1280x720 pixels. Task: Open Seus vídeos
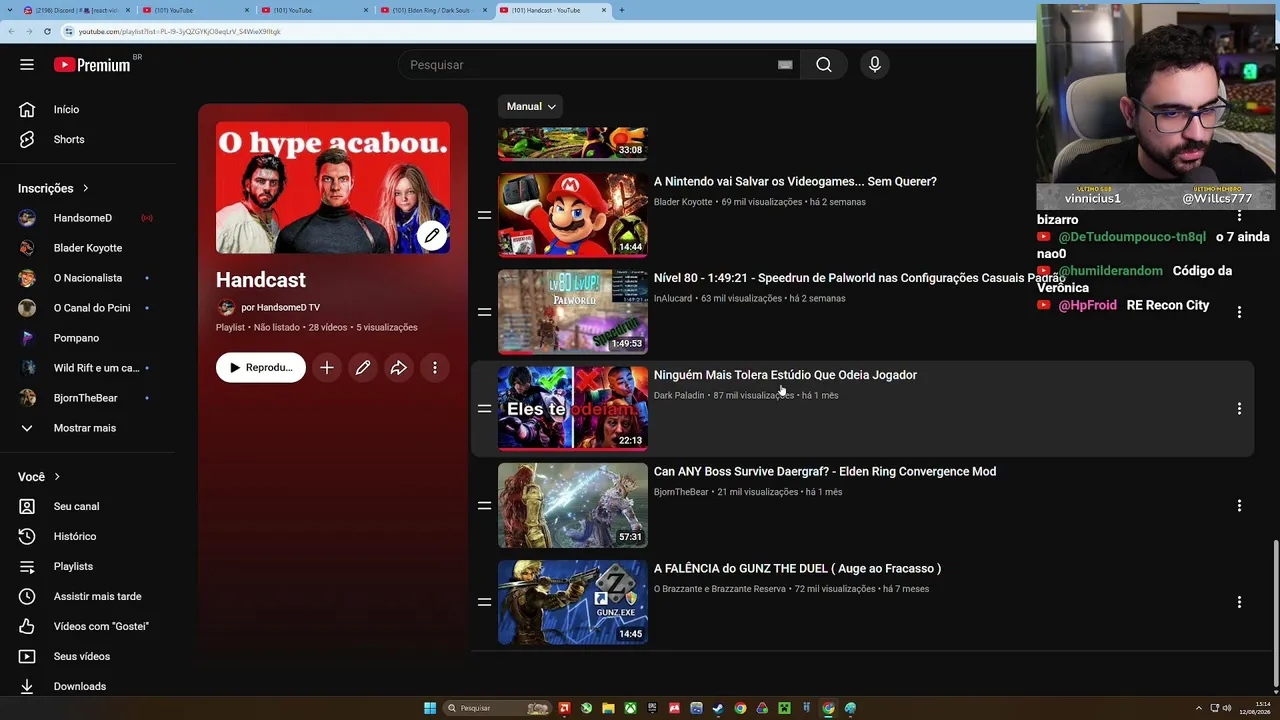[82, 656]
